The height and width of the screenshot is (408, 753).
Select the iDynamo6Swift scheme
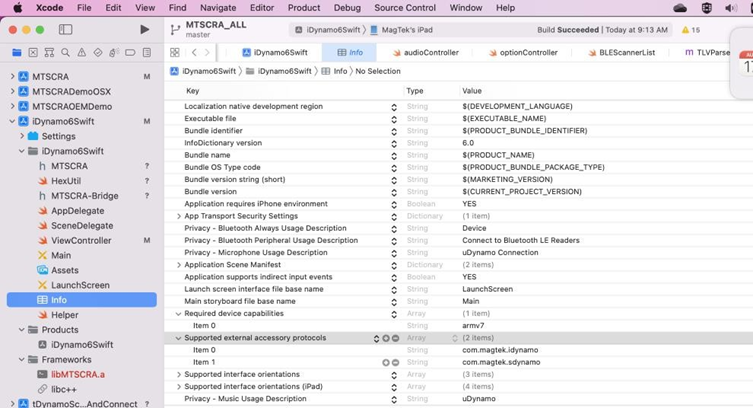pos(328,30)
